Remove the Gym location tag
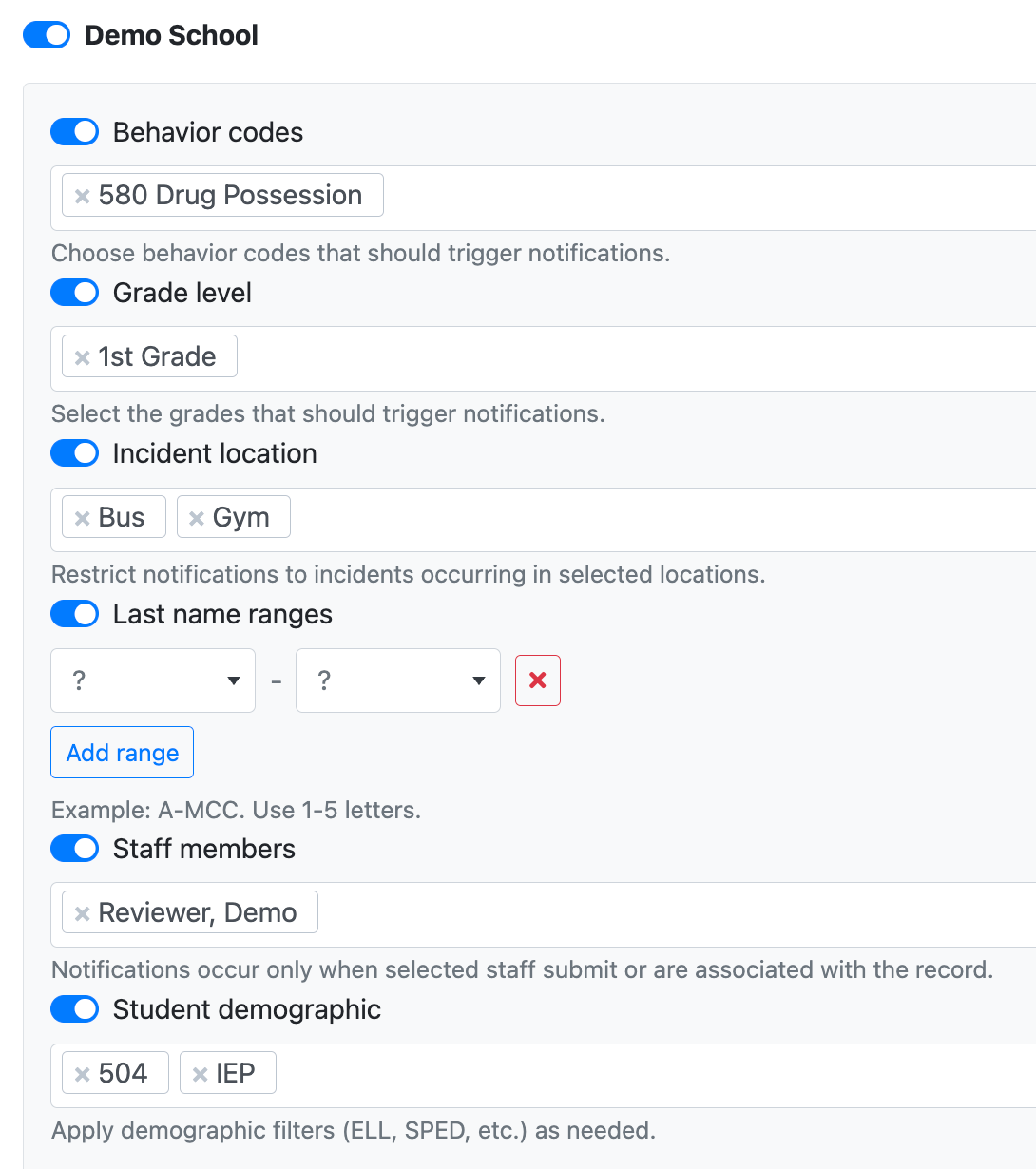 197,518
